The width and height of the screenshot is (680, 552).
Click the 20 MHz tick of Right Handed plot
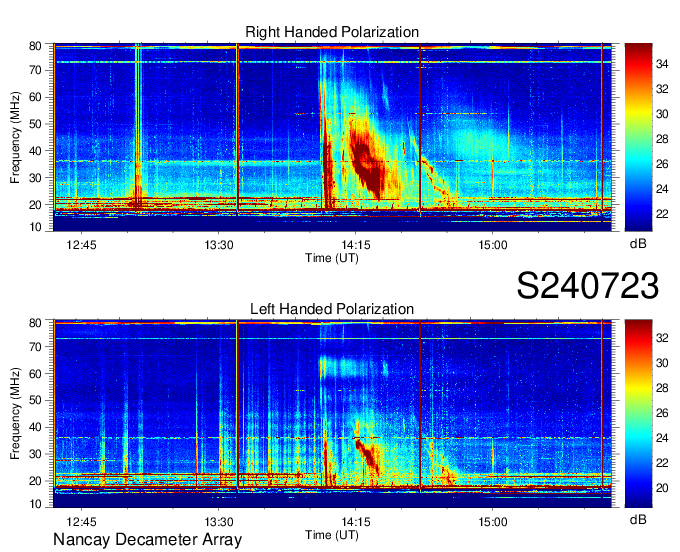(35, 205)
